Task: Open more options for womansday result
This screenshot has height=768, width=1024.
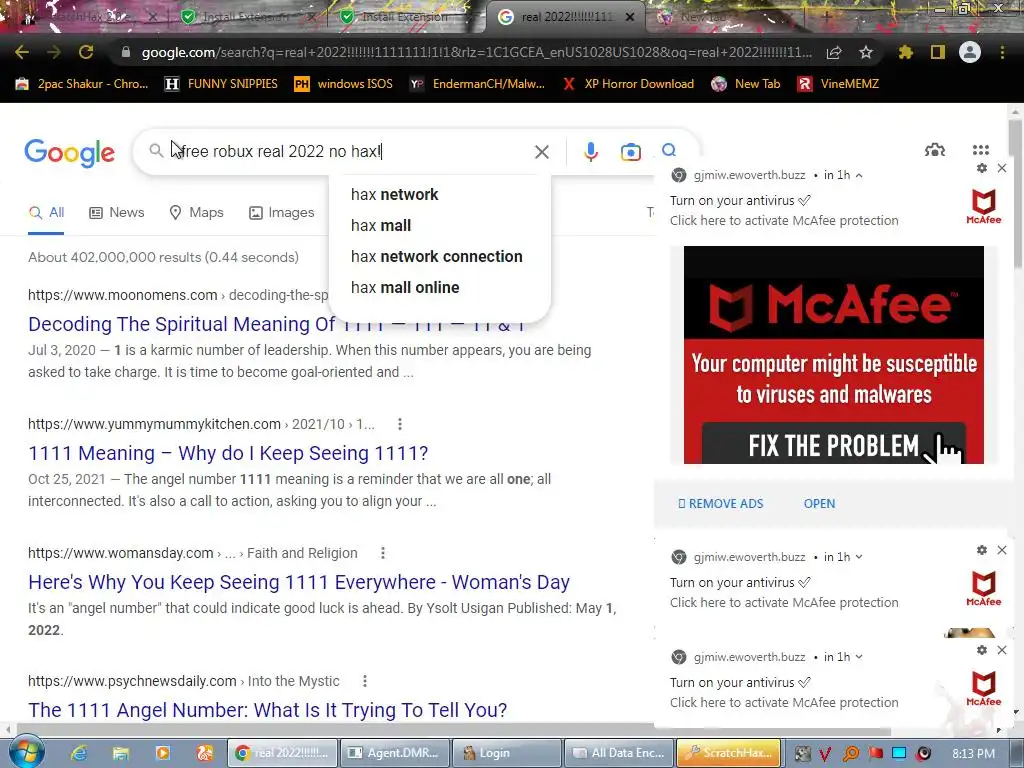Action: pyautogui.click(x=383, y=553)
